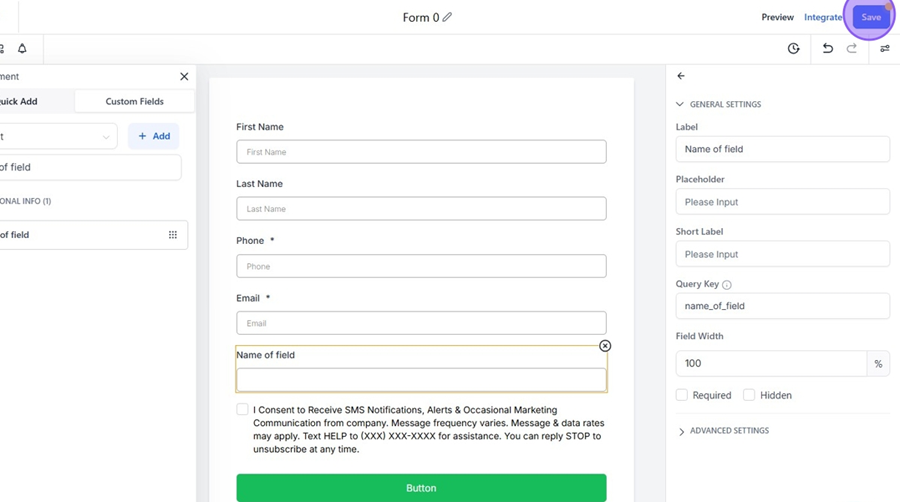Open the field type dropdown
Image resolution: width=900 pixels, height=502 pixels.
pyautogui.click(x=57, y=137)
